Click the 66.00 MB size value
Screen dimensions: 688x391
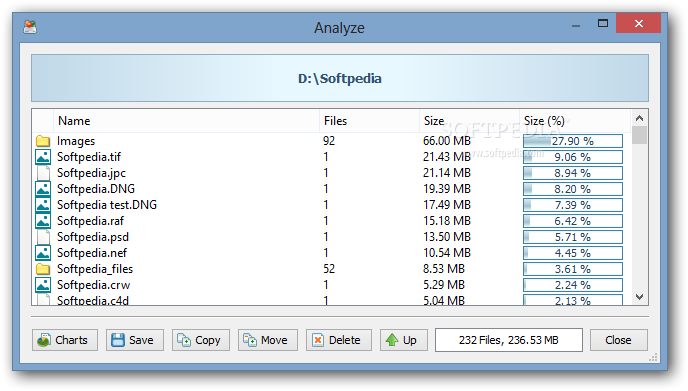447,141
